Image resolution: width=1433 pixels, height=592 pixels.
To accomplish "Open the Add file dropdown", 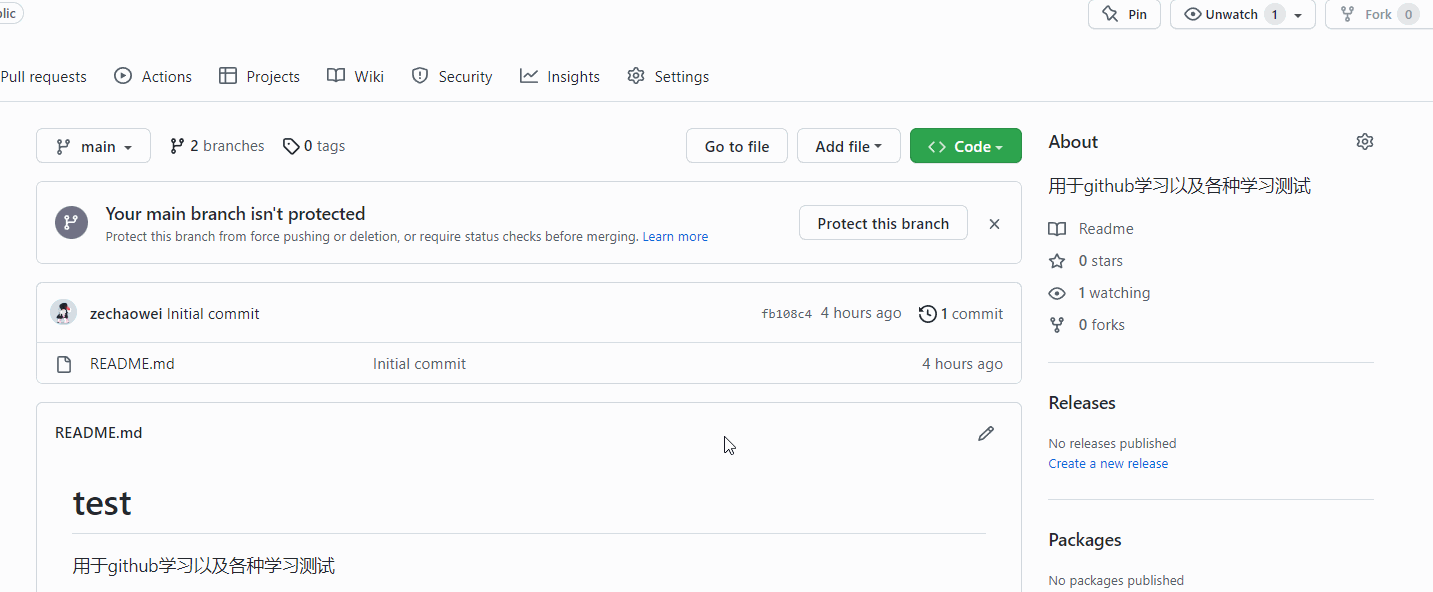I will pos(848,145).
